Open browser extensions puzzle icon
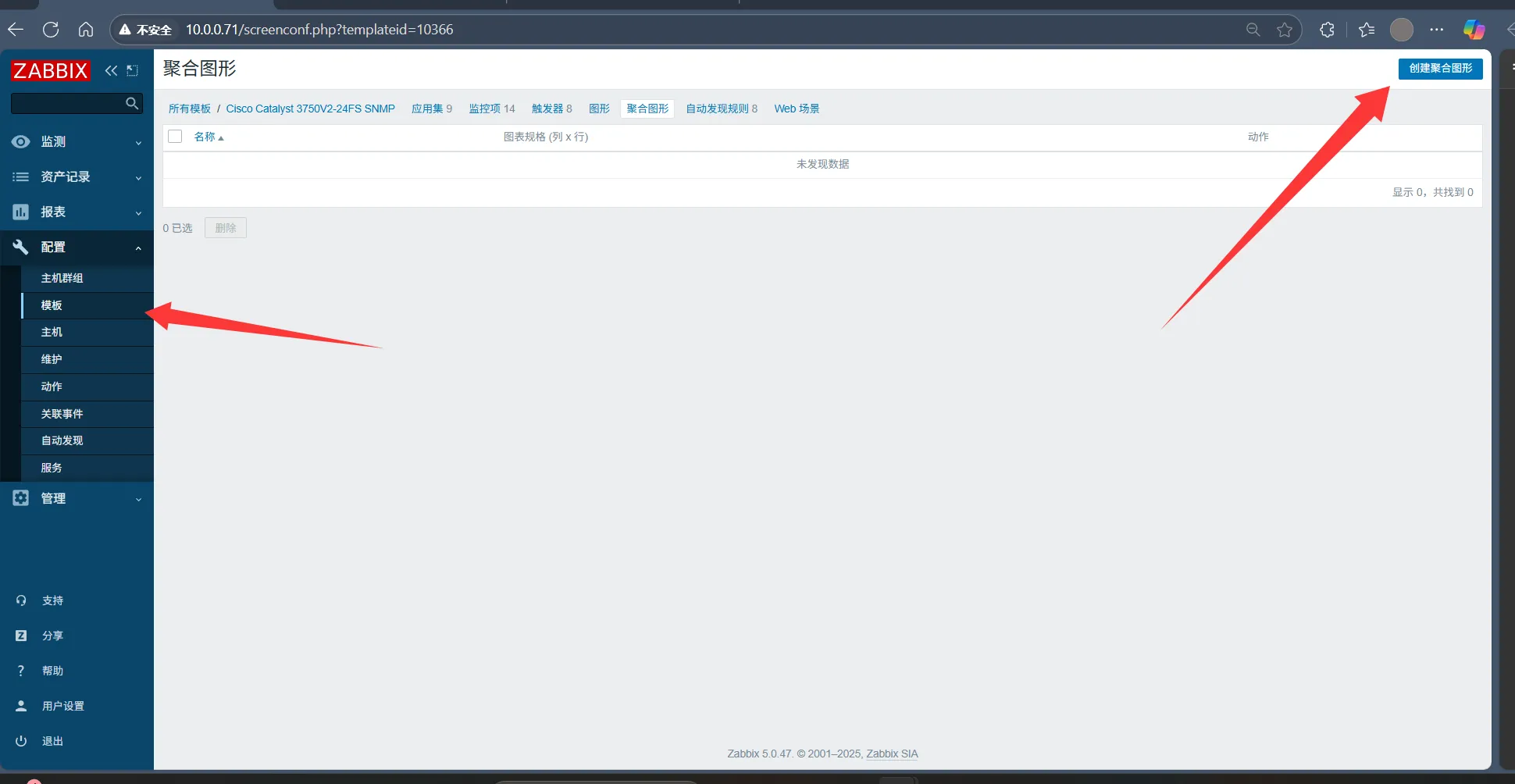The image size is (1515, 784). point(1327,30)
